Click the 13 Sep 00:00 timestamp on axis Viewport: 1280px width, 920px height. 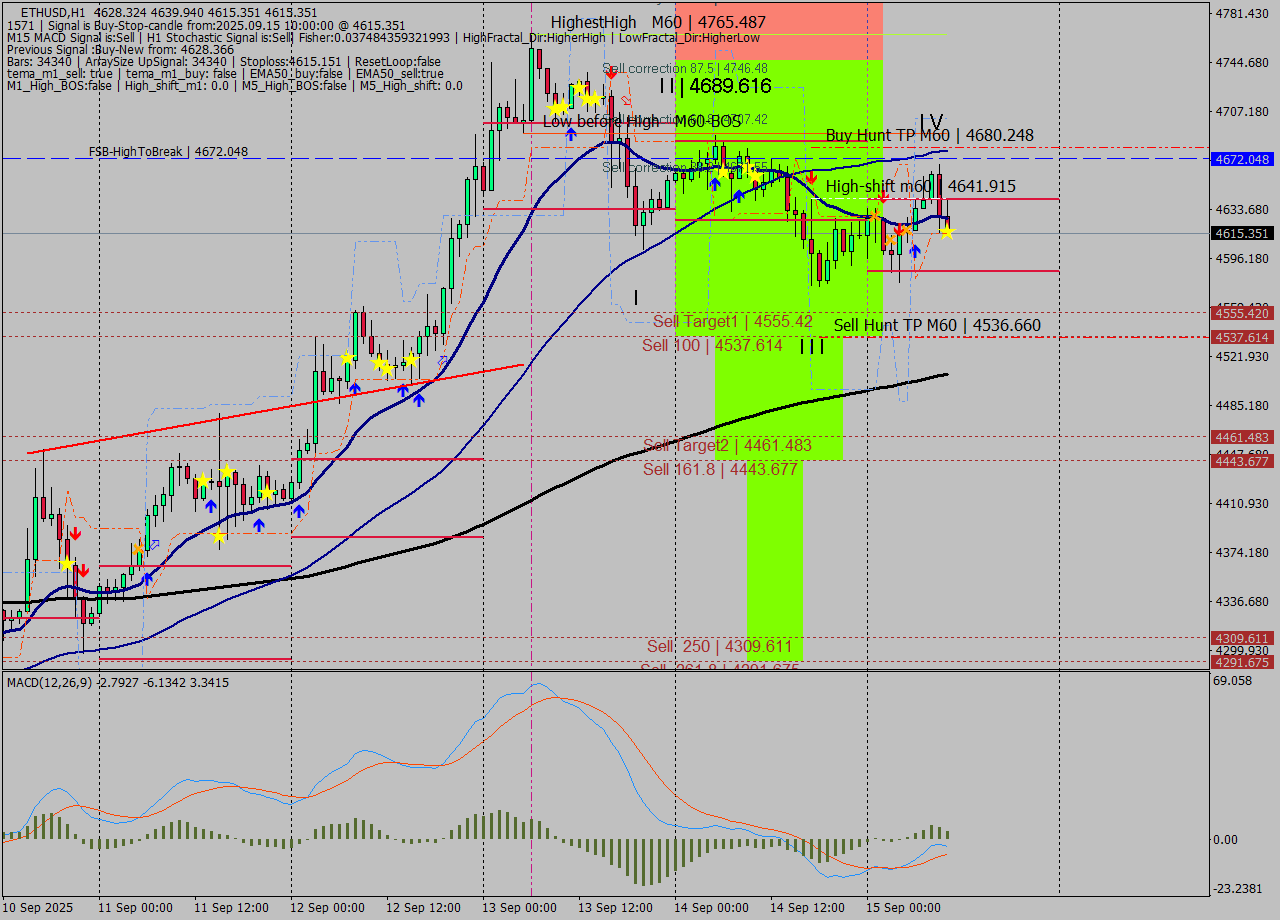520,907
